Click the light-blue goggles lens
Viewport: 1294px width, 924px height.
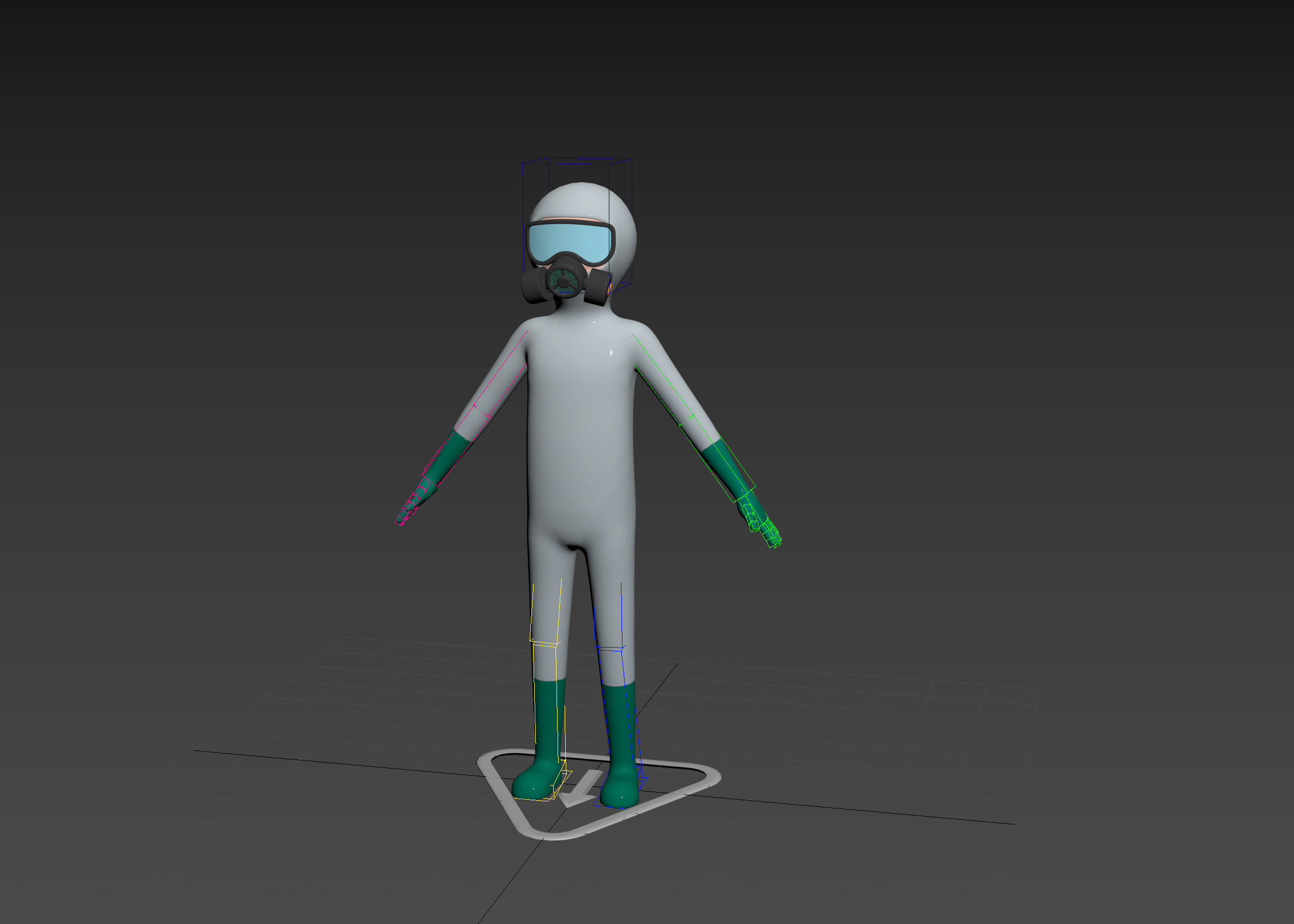(570, 242)
